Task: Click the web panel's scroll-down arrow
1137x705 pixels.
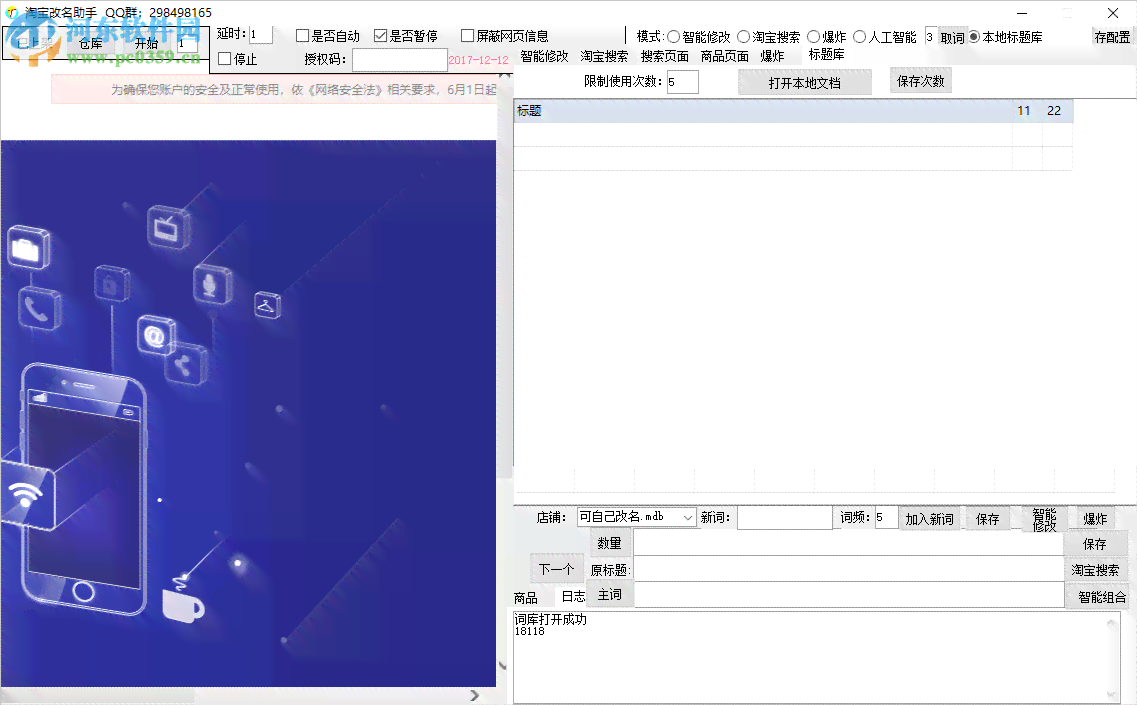Action: pos(502,665)
